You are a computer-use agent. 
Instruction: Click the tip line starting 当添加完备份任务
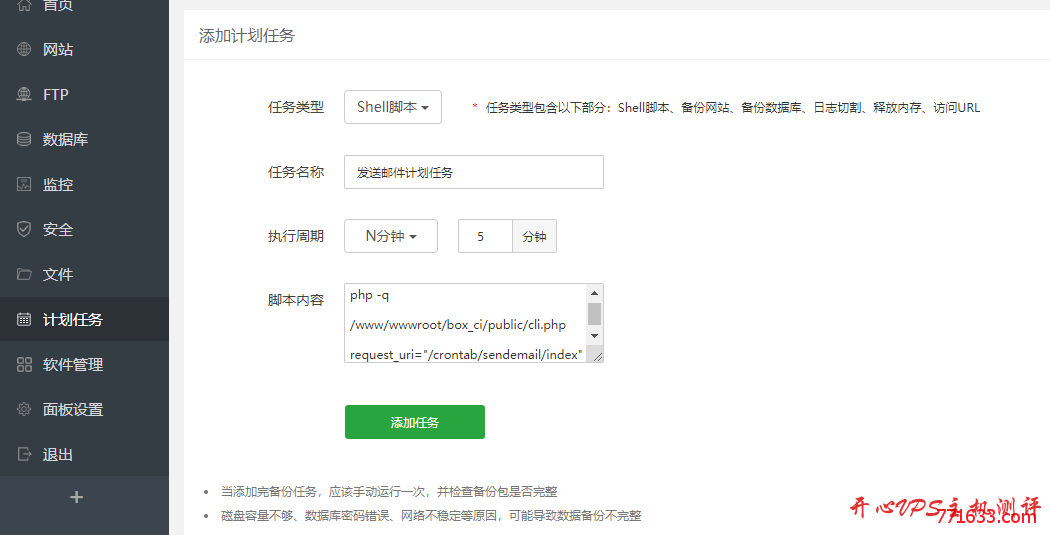[x=389, y=491]
